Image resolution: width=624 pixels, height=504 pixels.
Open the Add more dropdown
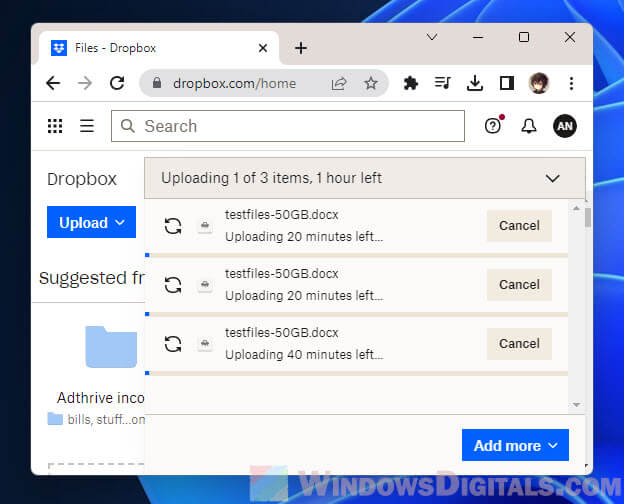click(515, 445)
